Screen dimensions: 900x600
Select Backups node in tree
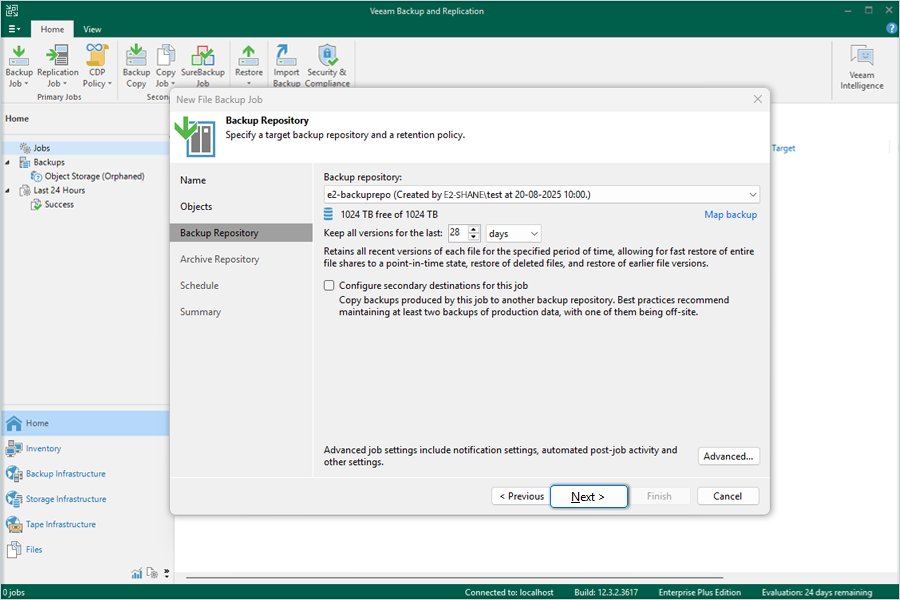point(49,162)
